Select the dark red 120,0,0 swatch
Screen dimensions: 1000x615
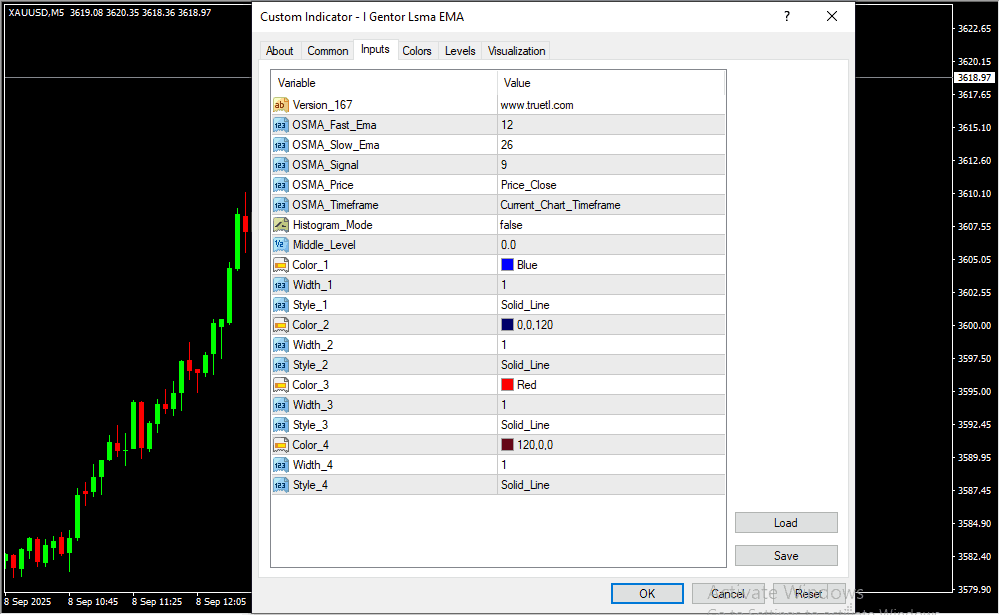click(x=507, y=445)
